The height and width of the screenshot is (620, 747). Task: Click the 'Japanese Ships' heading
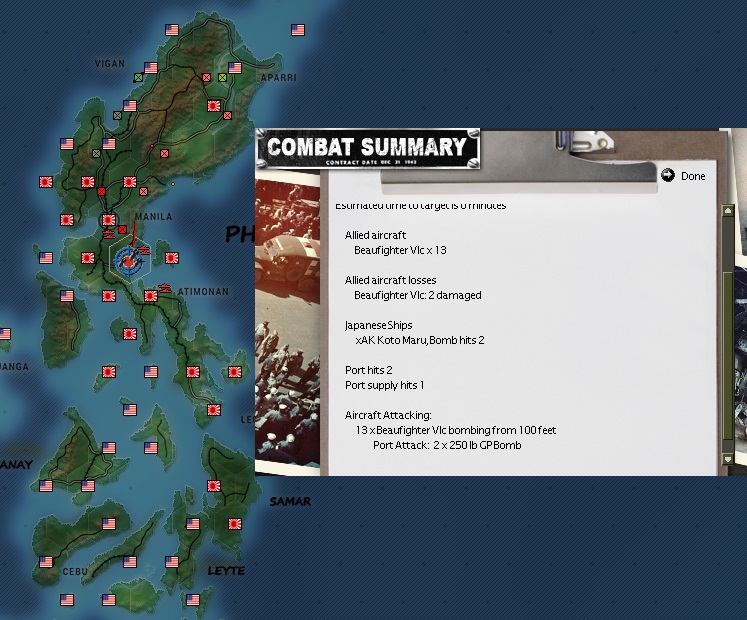pos(379,325)
